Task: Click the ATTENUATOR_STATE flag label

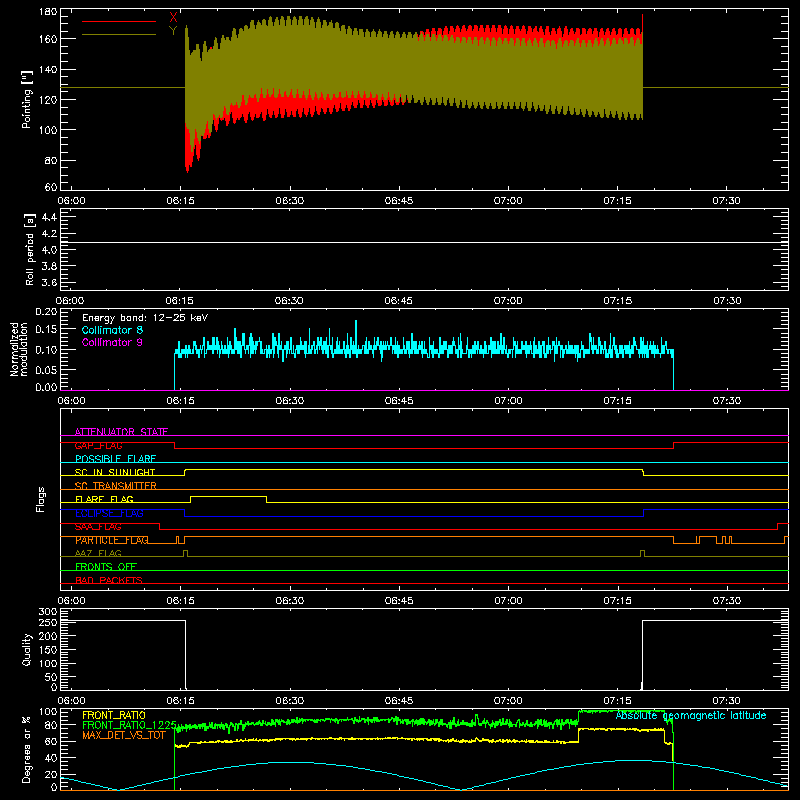Action: tap(121, 432)
